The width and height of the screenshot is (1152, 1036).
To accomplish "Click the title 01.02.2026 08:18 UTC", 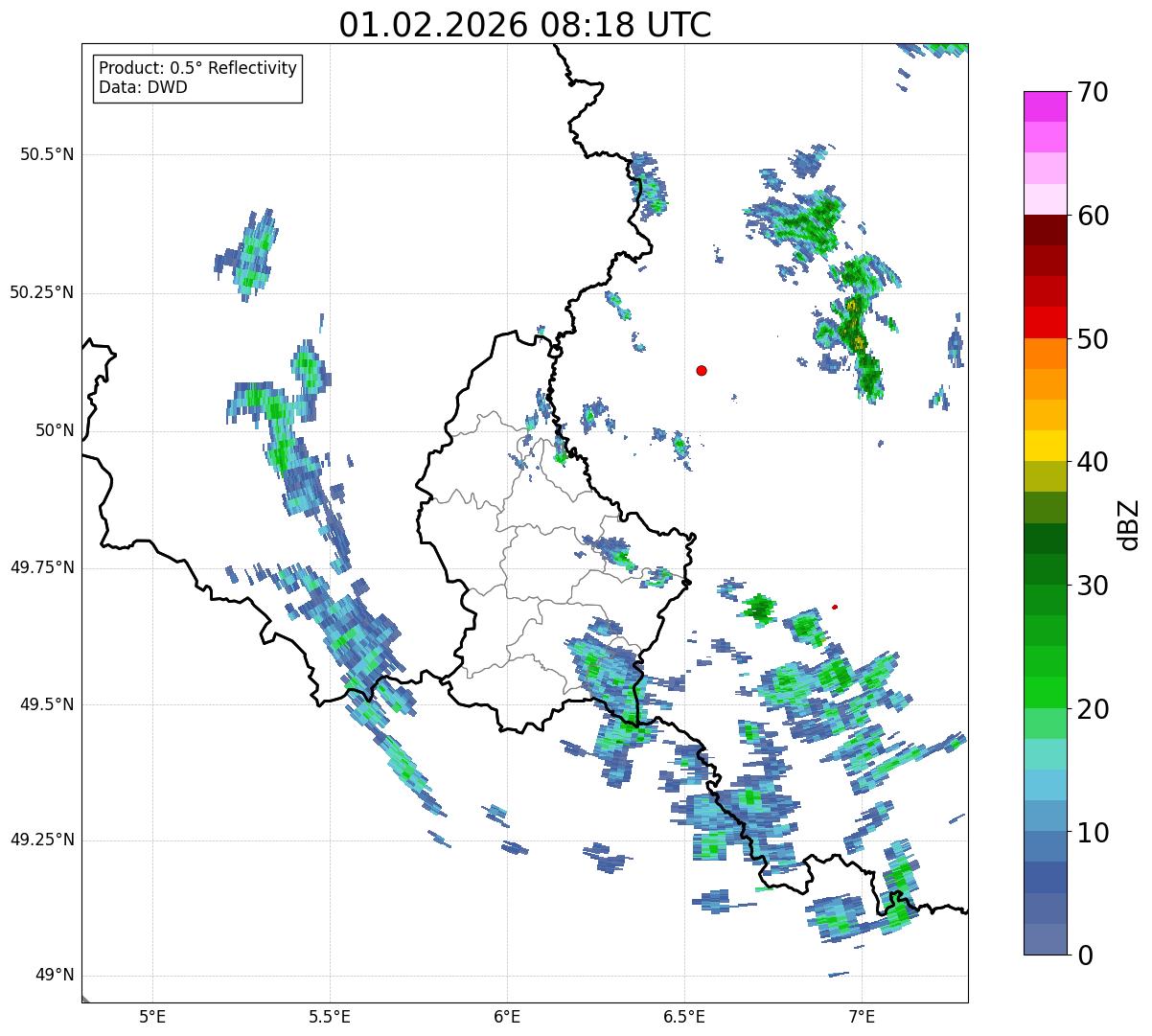I will click(525, 25).
